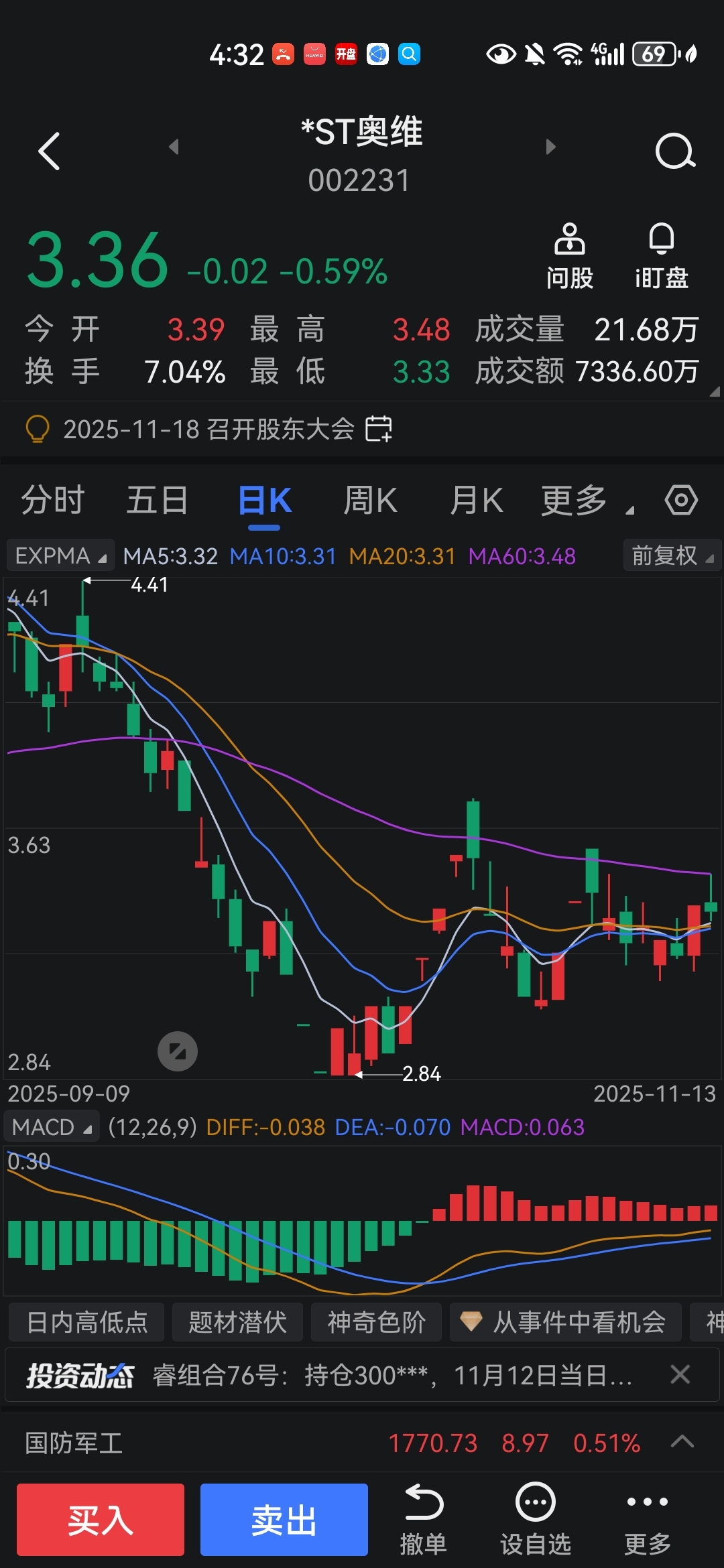Tap the eye comfort status icon

[x=501, y=54]
